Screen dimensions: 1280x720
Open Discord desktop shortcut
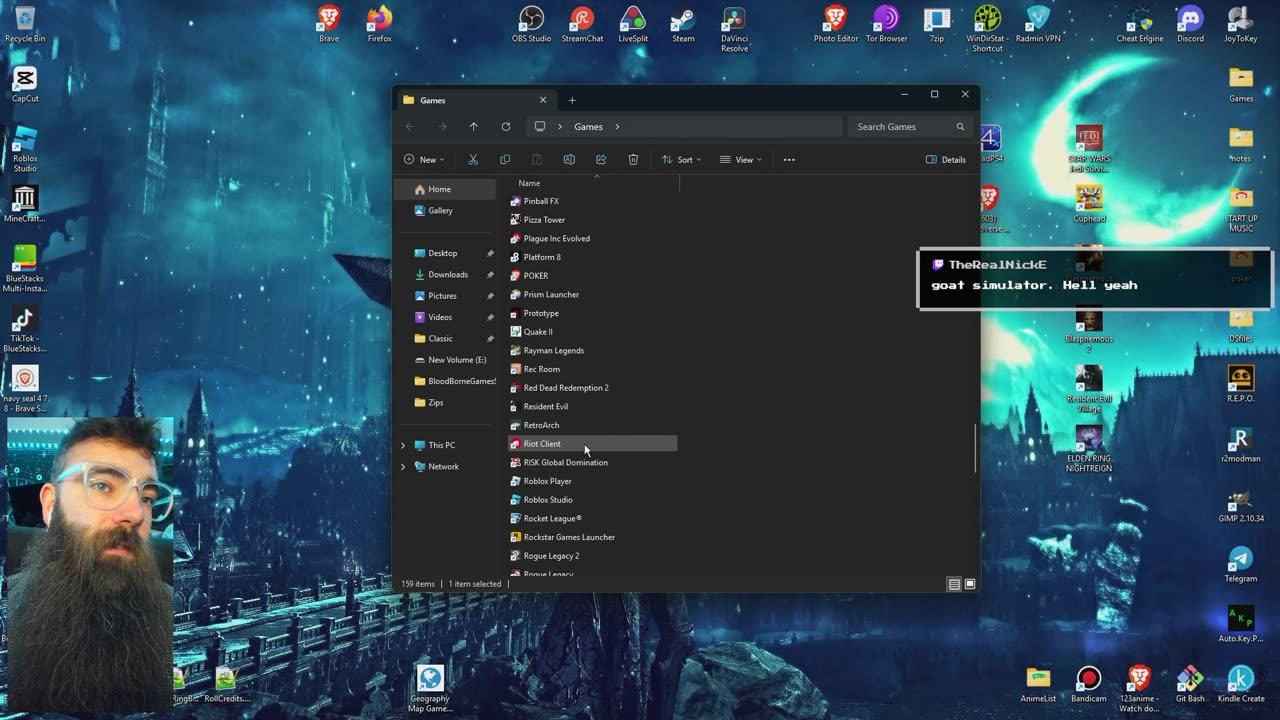(x=1190, y=24)
